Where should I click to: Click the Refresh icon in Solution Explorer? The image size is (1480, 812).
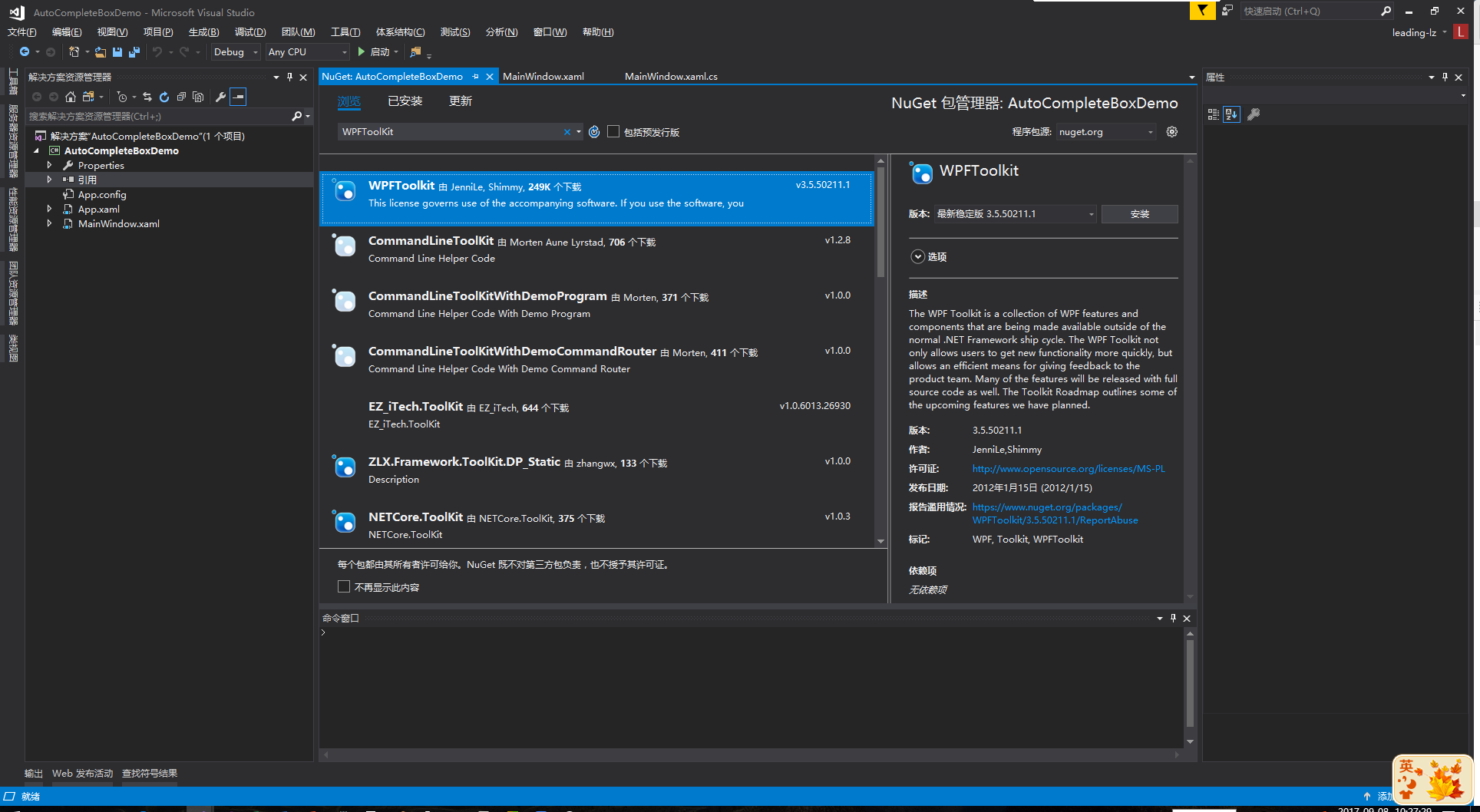[x=164, y=97]
